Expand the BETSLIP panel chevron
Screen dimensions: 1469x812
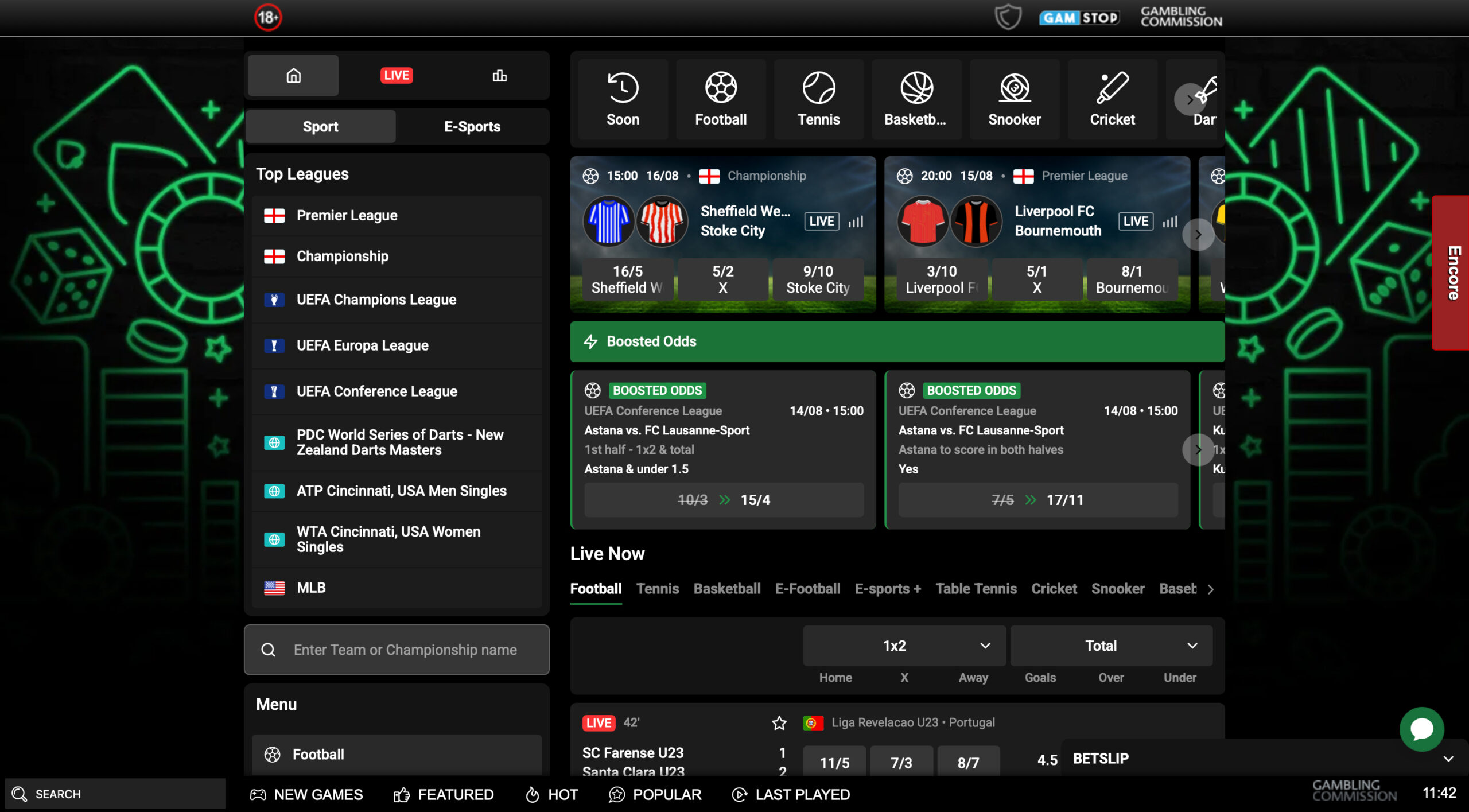tap(1448, 759)
